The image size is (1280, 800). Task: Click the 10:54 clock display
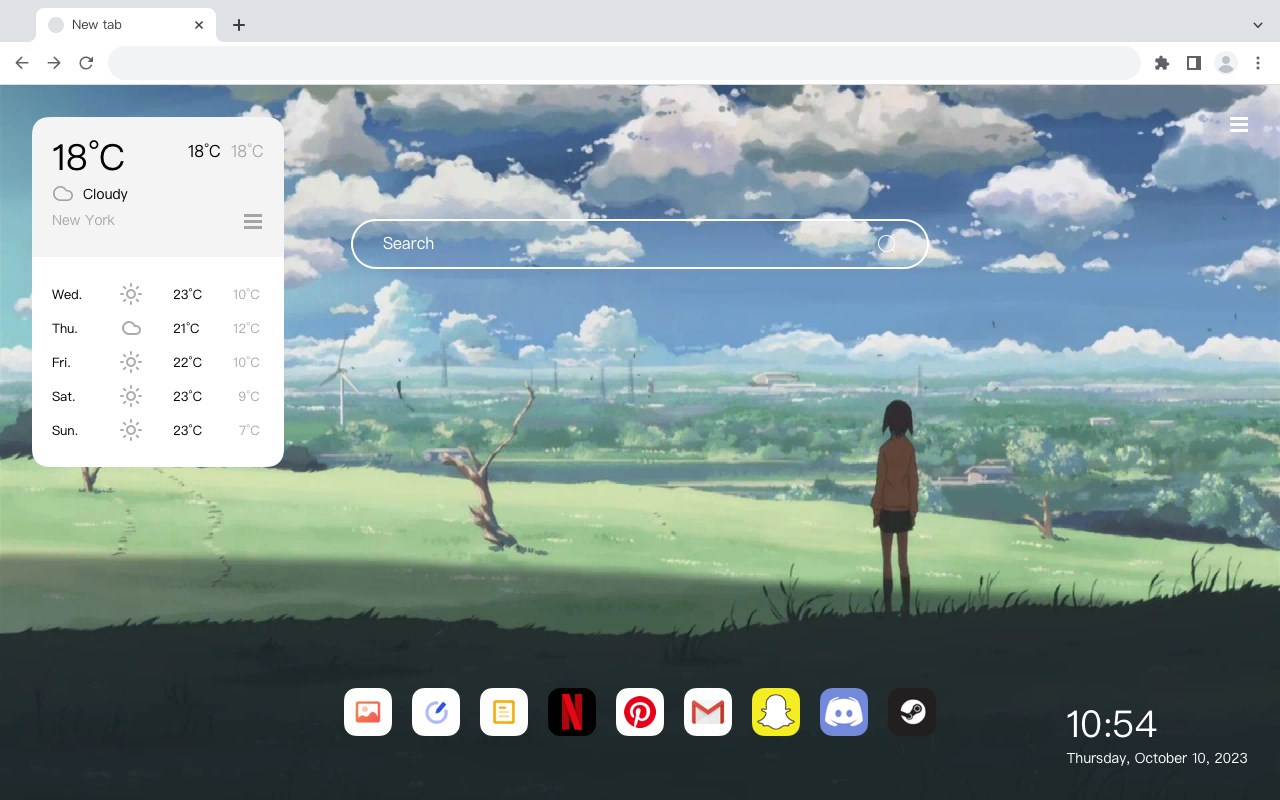coord(1111,724)
